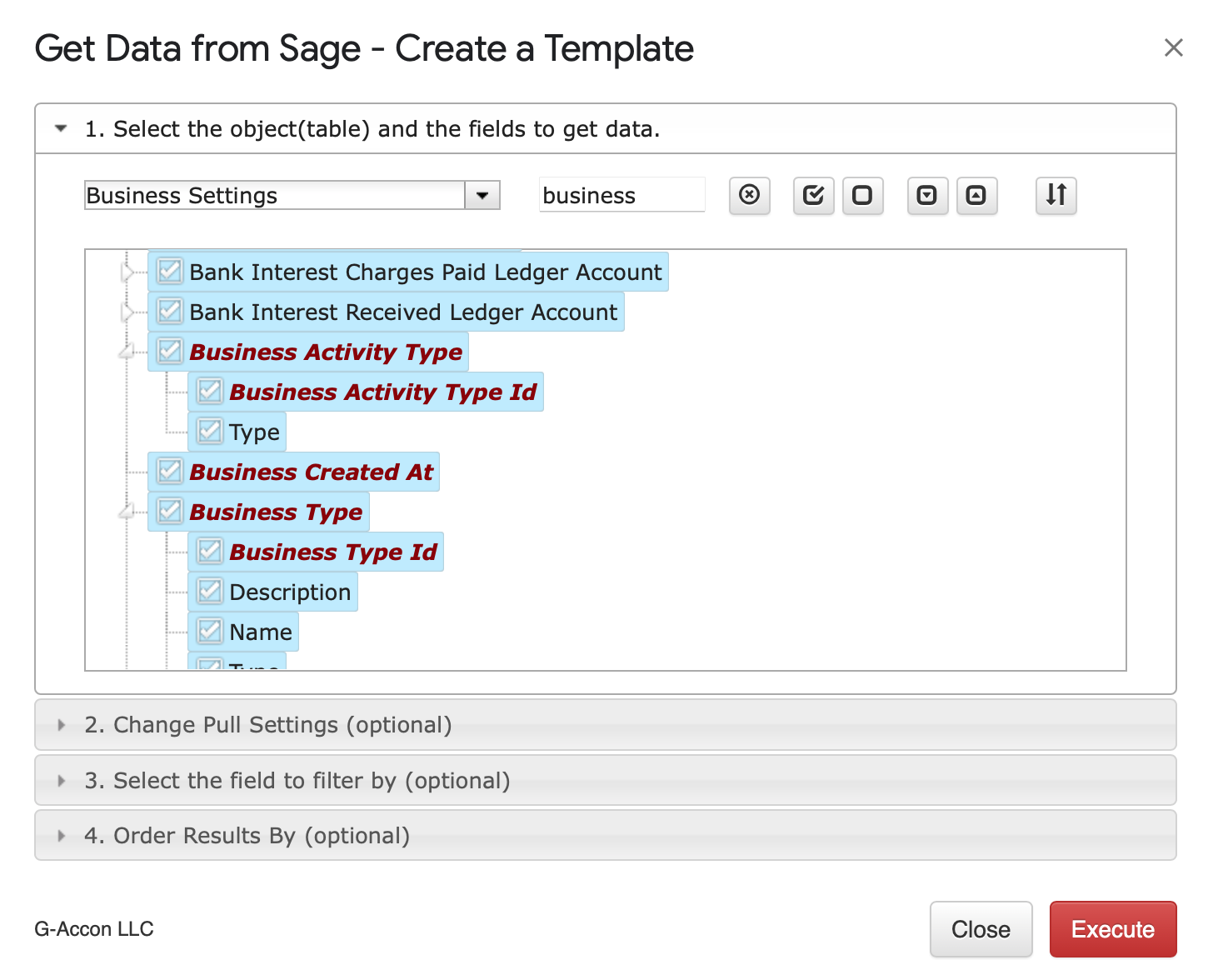Uncheck the Business Created At checkbox

[170, 472]
